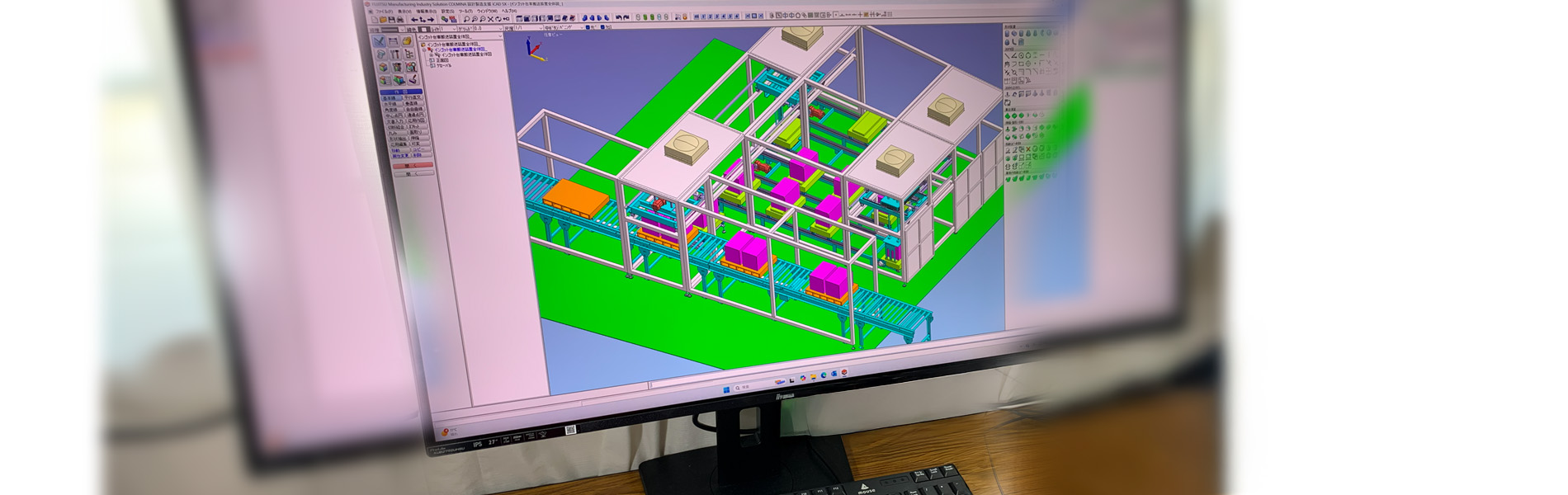
Task: Expand the nested assembly node in tree
Action: tap(432, 55)
